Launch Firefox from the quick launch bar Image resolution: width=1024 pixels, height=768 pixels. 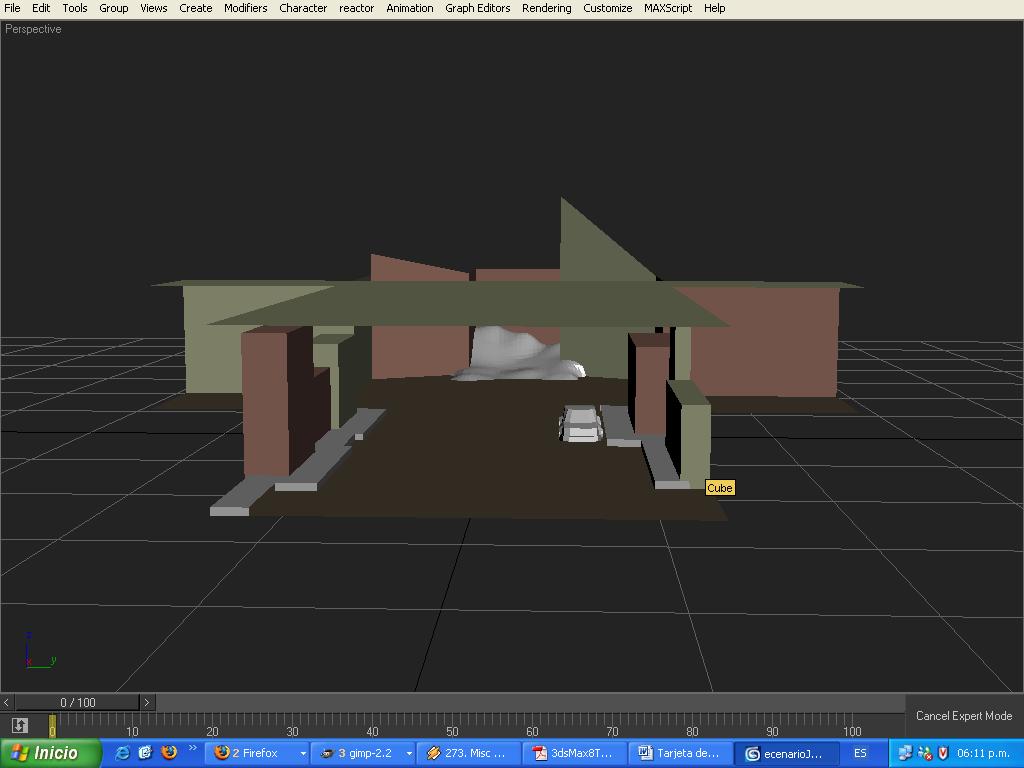168,753
